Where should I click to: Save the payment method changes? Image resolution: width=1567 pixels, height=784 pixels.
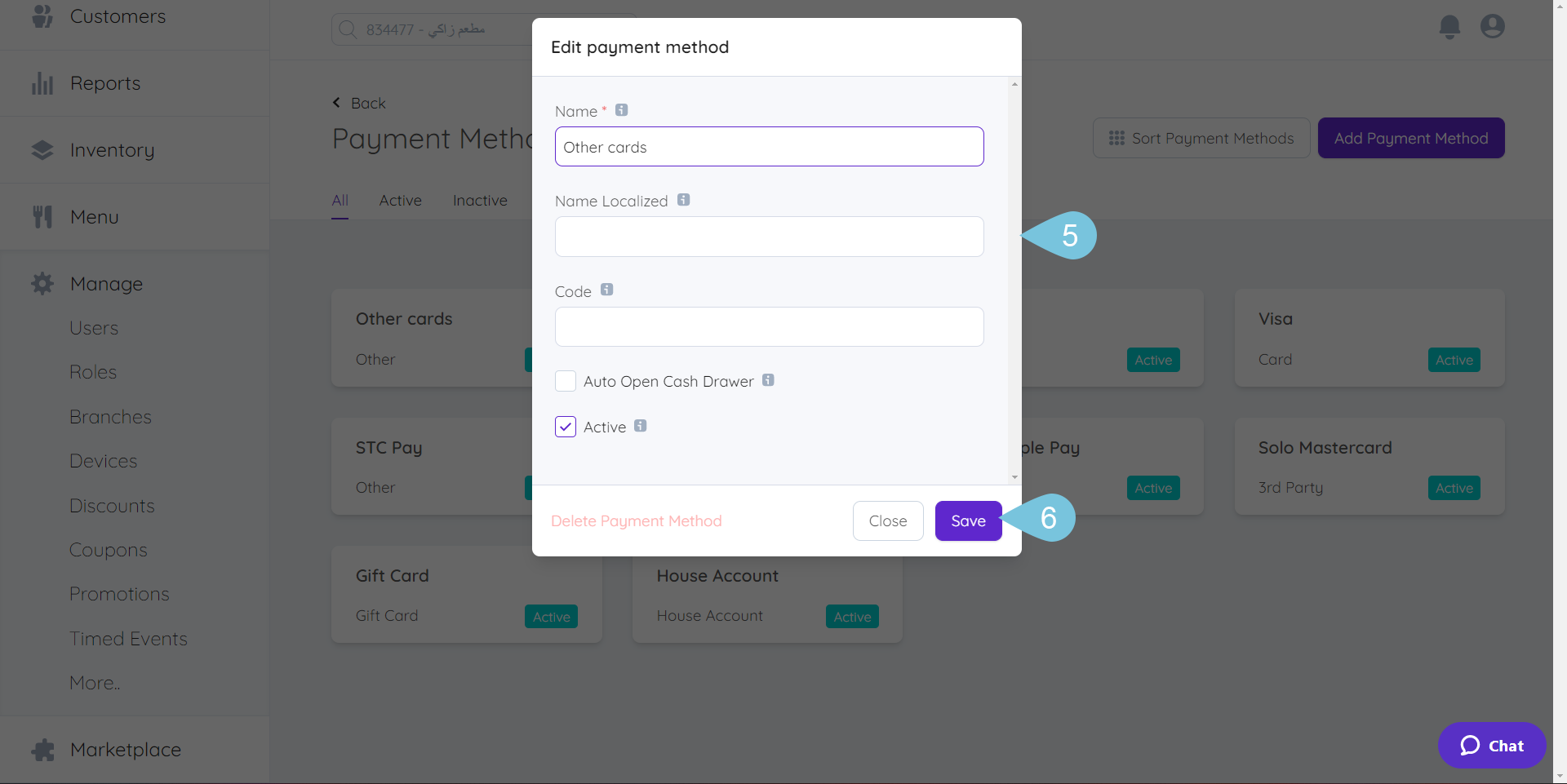(968, 520)
